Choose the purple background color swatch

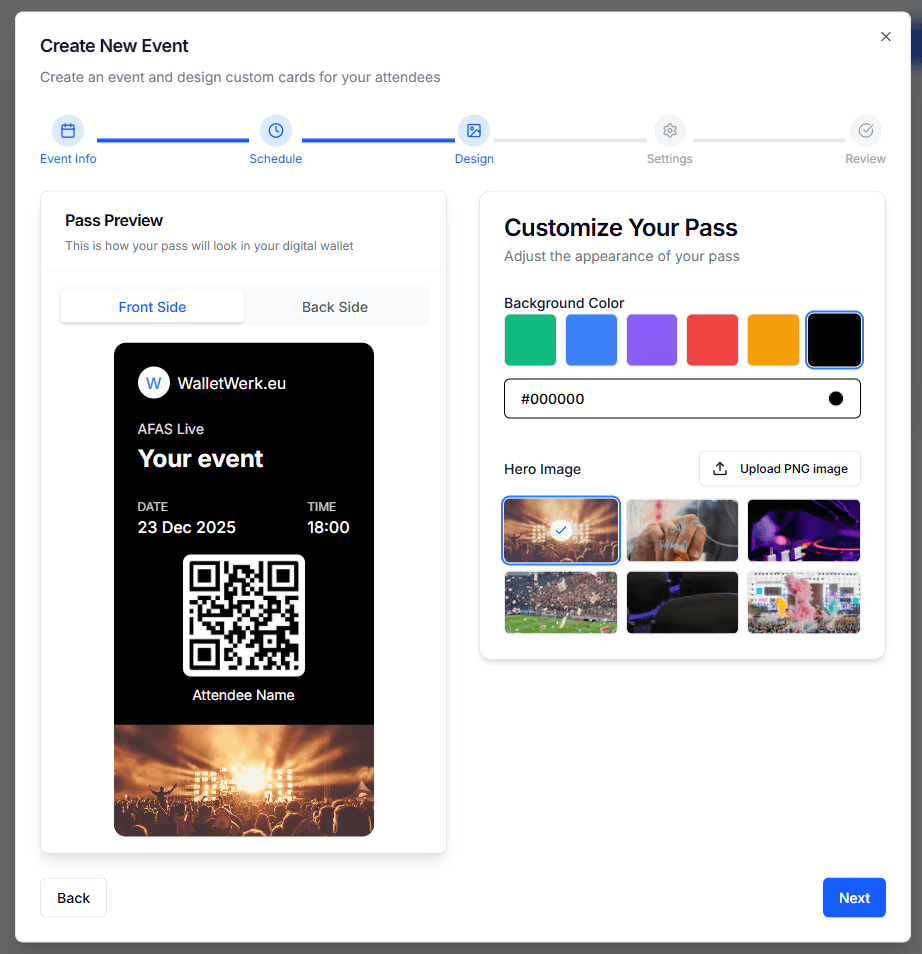(652, 340)
